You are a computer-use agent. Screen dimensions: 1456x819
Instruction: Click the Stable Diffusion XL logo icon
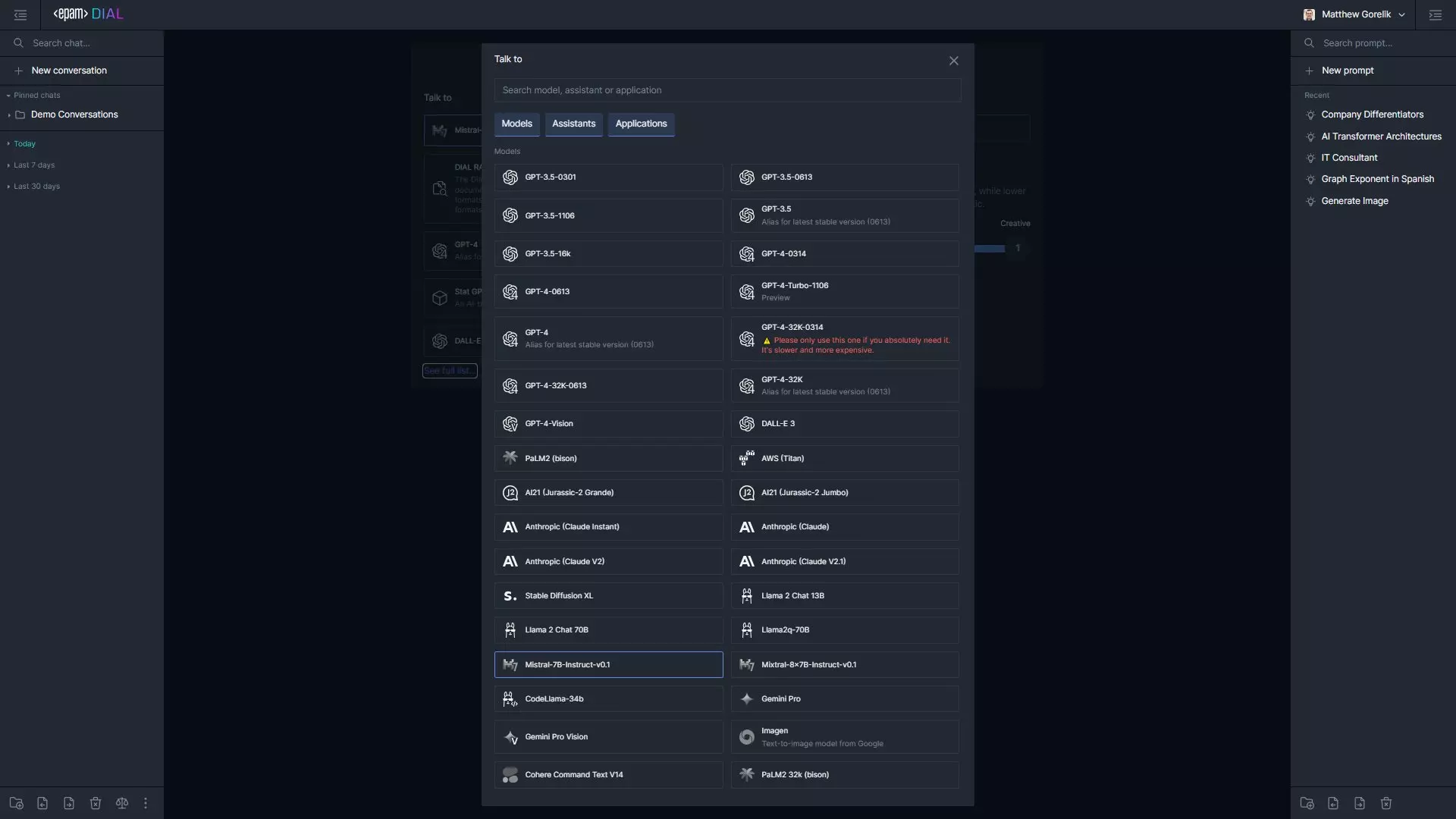510,596
